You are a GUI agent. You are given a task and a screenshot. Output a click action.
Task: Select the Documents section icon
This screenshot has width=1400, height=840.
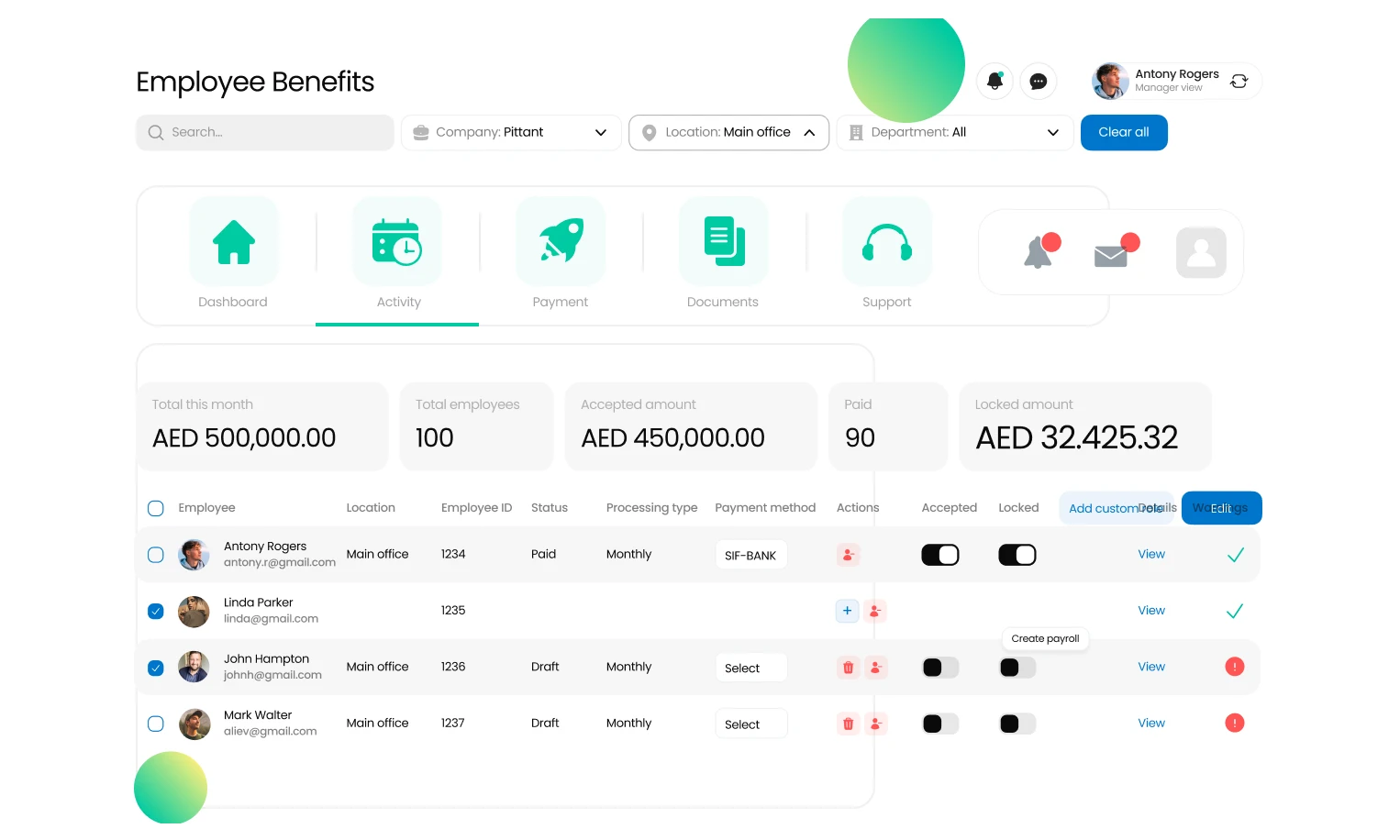pos(723,241)
